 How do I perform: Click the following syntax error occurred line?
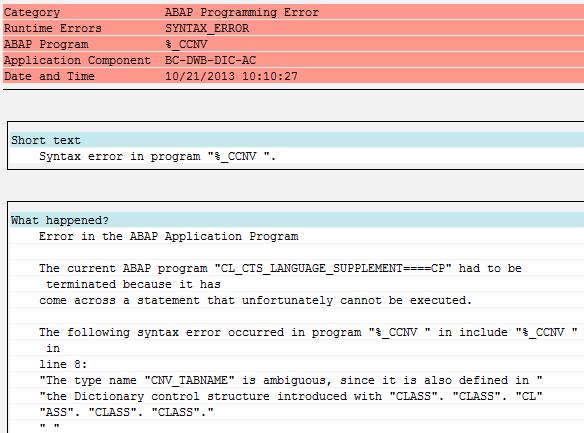308,332
